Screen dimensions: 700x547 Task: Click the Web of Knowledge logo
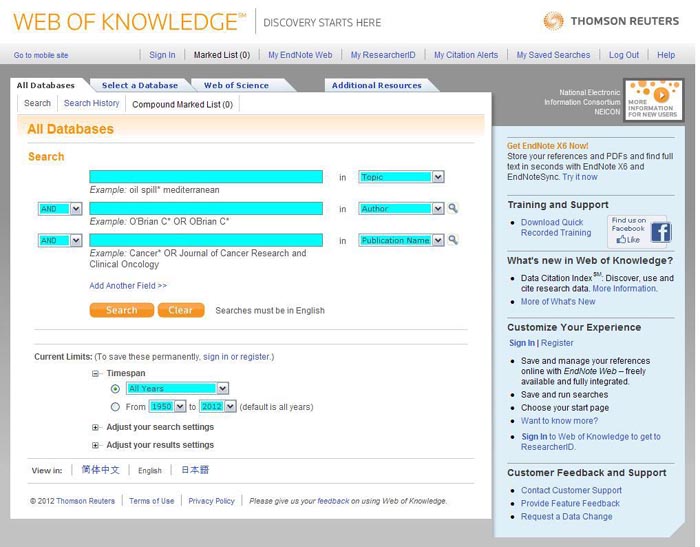coord(130,21)
